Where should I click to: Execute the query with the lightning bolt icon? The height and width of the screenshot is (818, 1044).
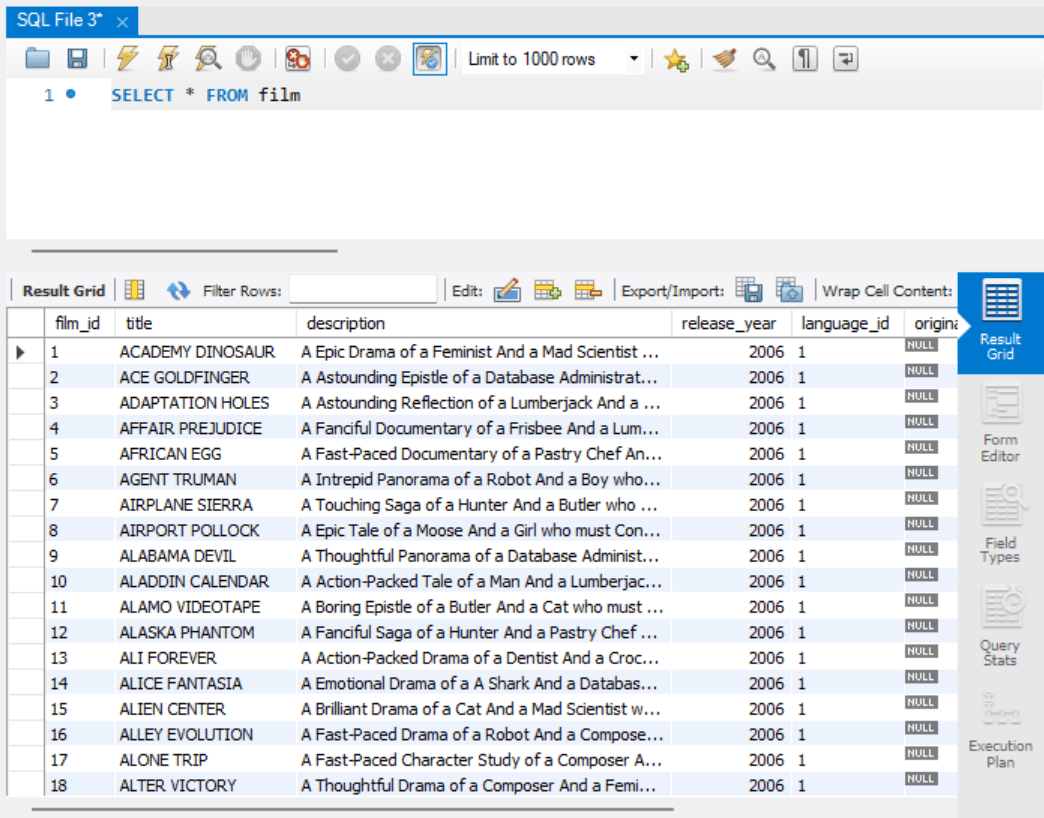pos(127,59)
